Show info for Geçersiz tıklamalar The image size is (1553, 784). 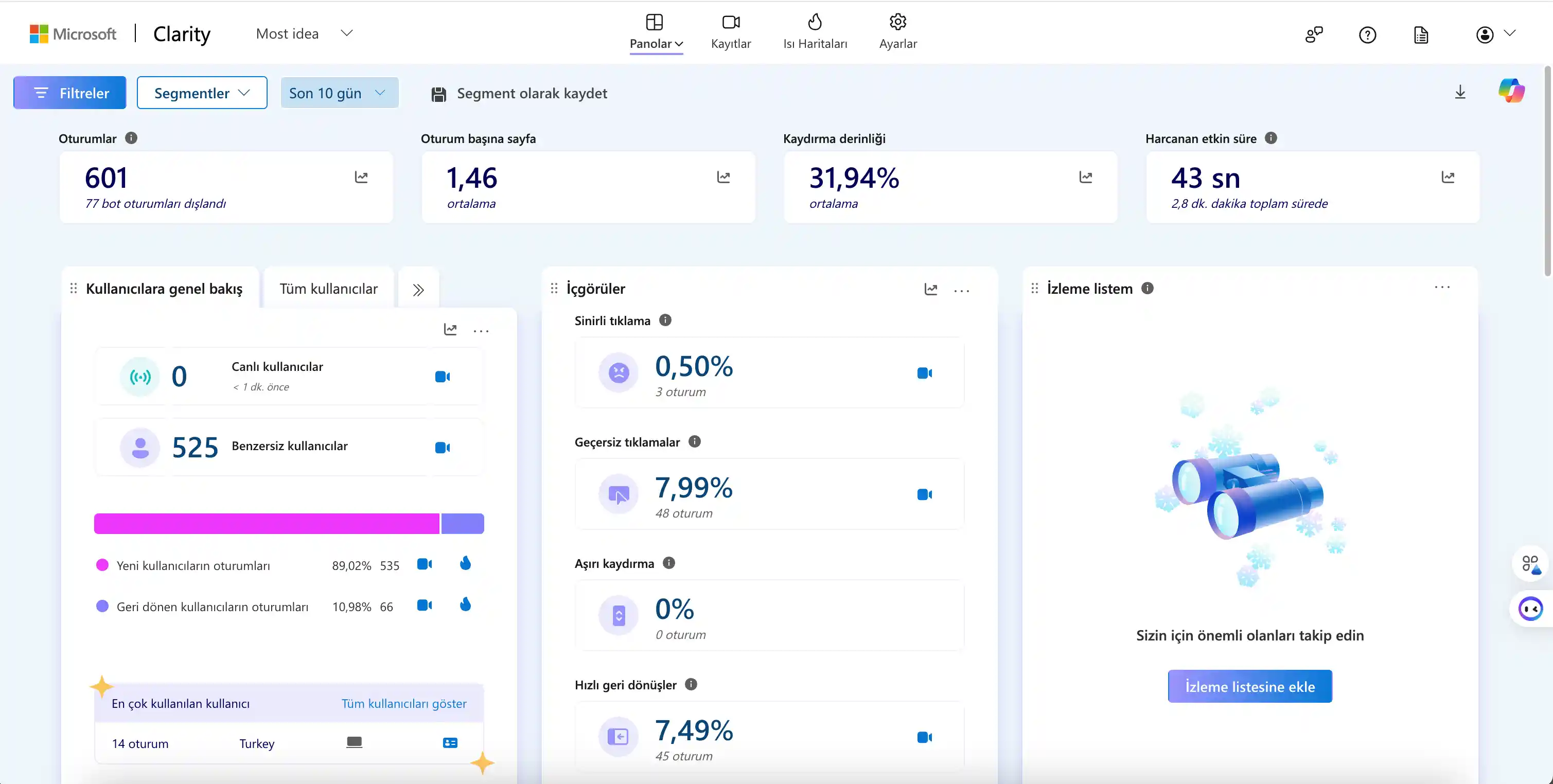[695, 442]
